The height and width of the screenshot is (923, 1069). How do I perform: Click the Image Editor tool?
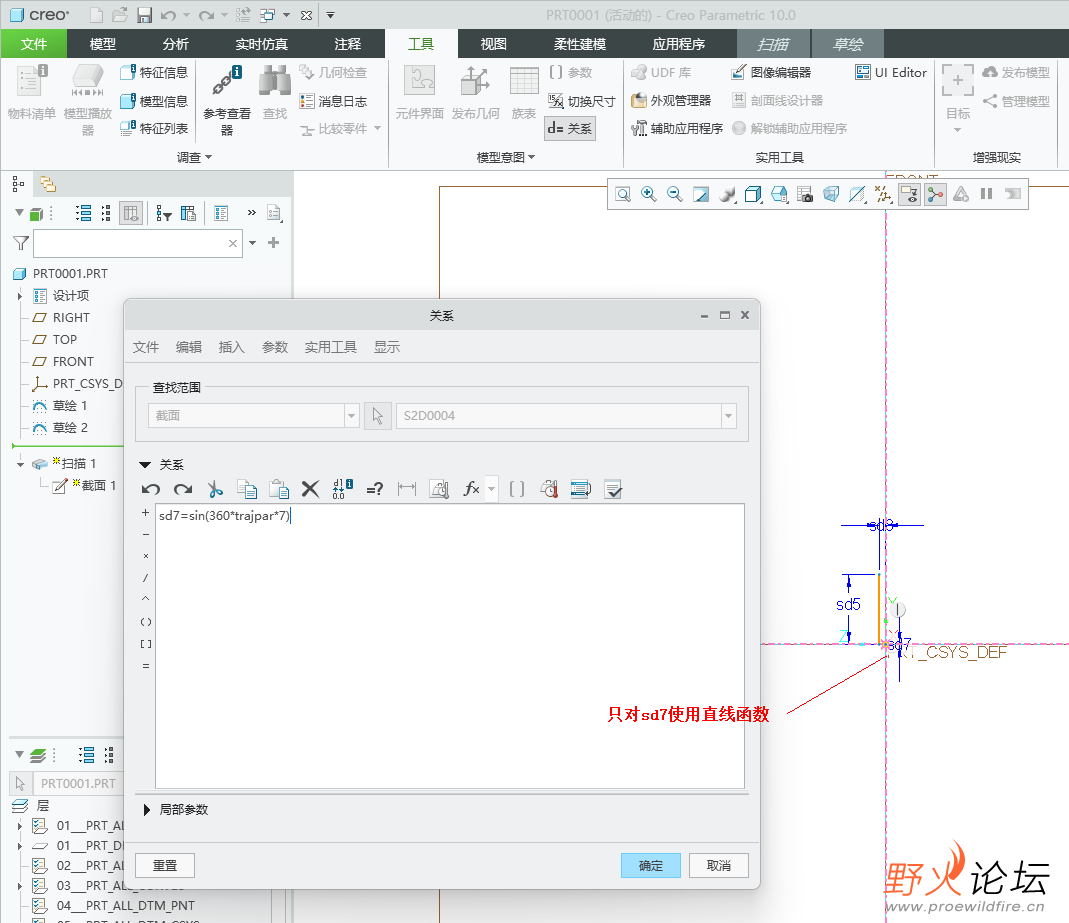[x=771, y=72]
